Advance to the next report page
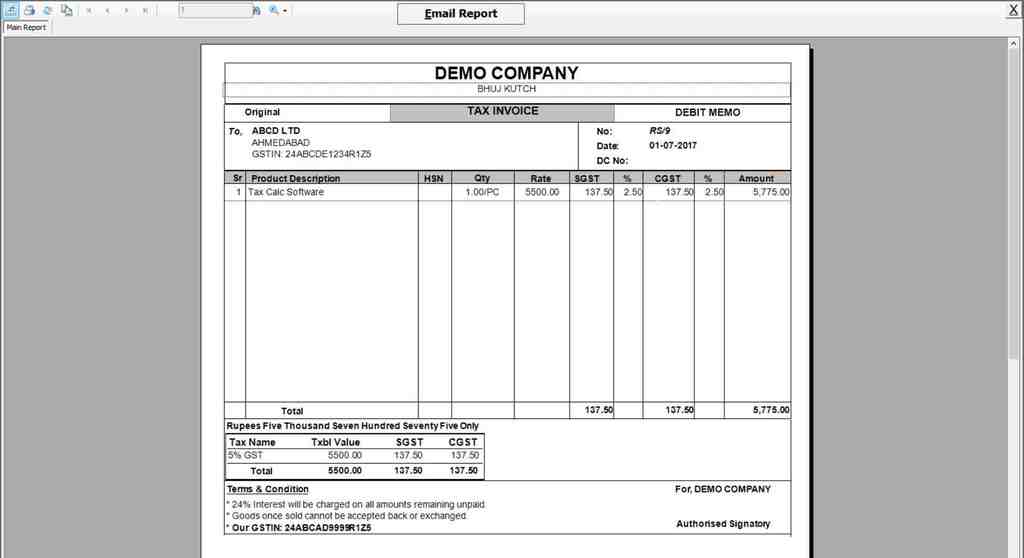The height and width of the screenshot is (558, 1024). coord(127,10)
